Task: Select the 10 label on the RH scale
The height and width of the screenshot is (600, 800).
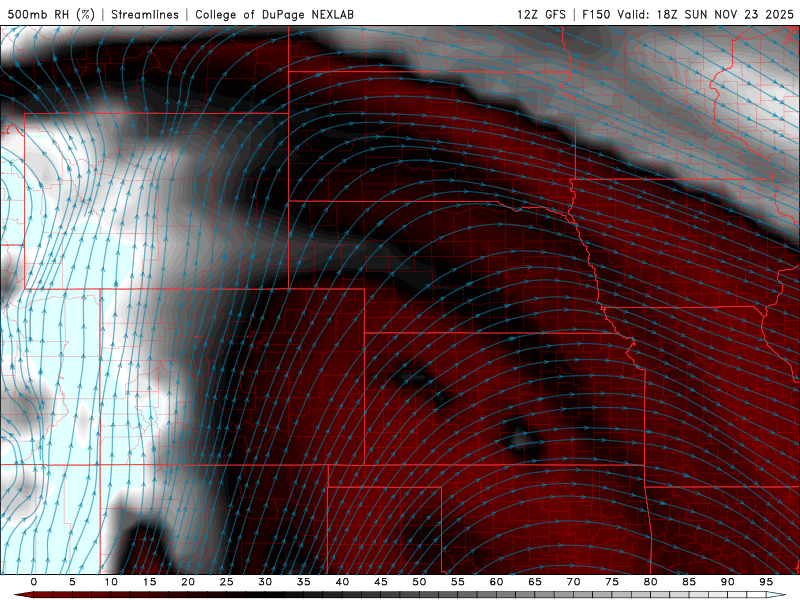Action: tap(111, 582)
